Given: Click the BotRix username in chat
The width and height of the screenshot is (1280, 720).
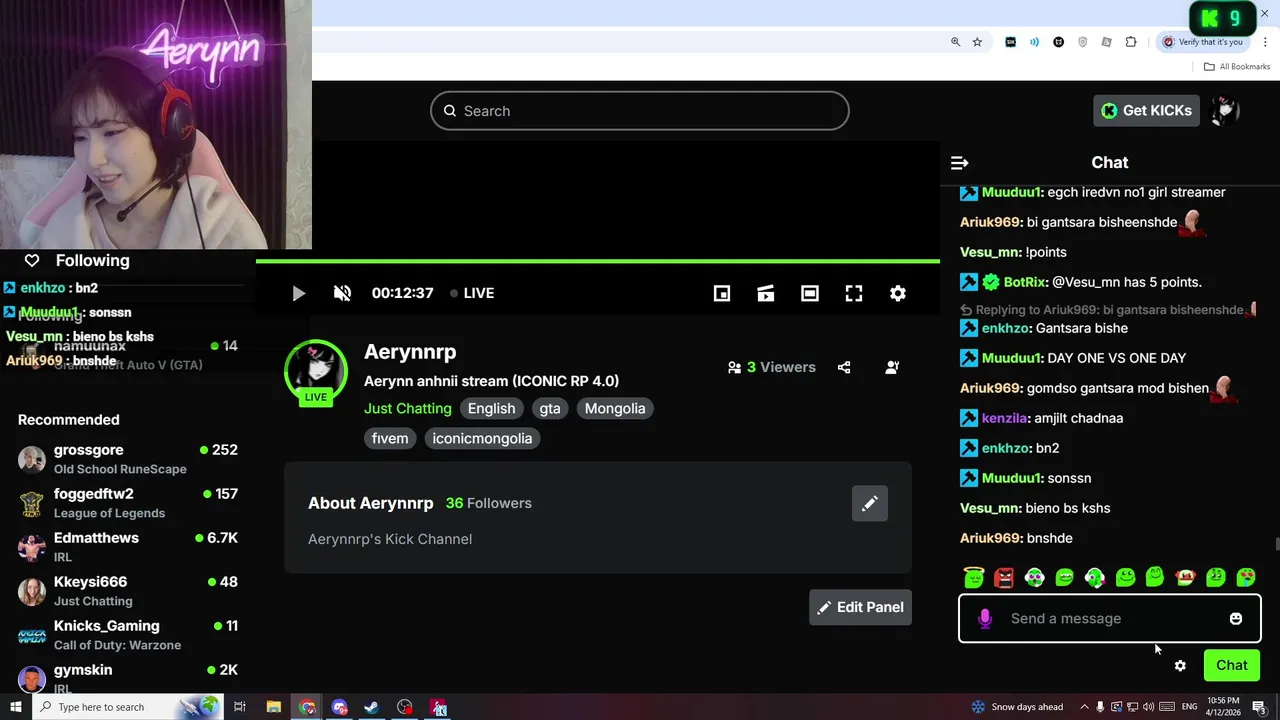Looking at the screenshot, I should point(1023,282).
